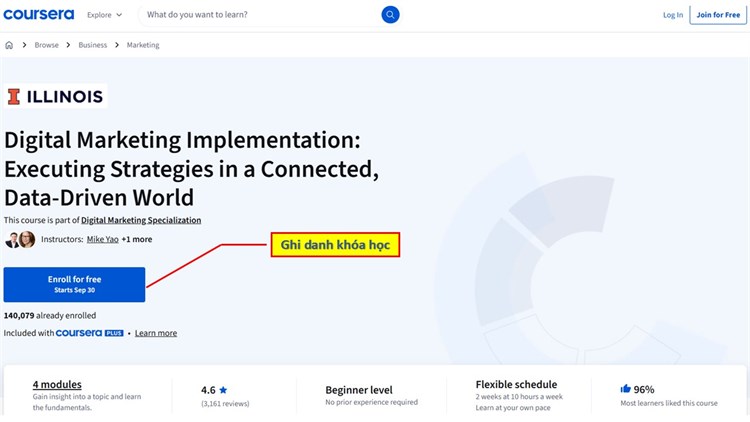Expand the Explore dropdown menu
750x422 pixels.
click(x=104, y=15)
